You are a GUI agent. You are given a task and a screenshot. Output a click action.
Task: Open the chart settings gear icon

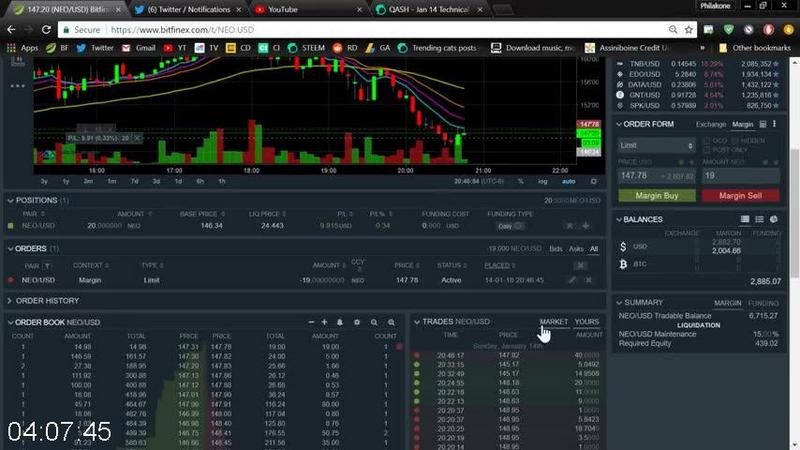(593, 181)
